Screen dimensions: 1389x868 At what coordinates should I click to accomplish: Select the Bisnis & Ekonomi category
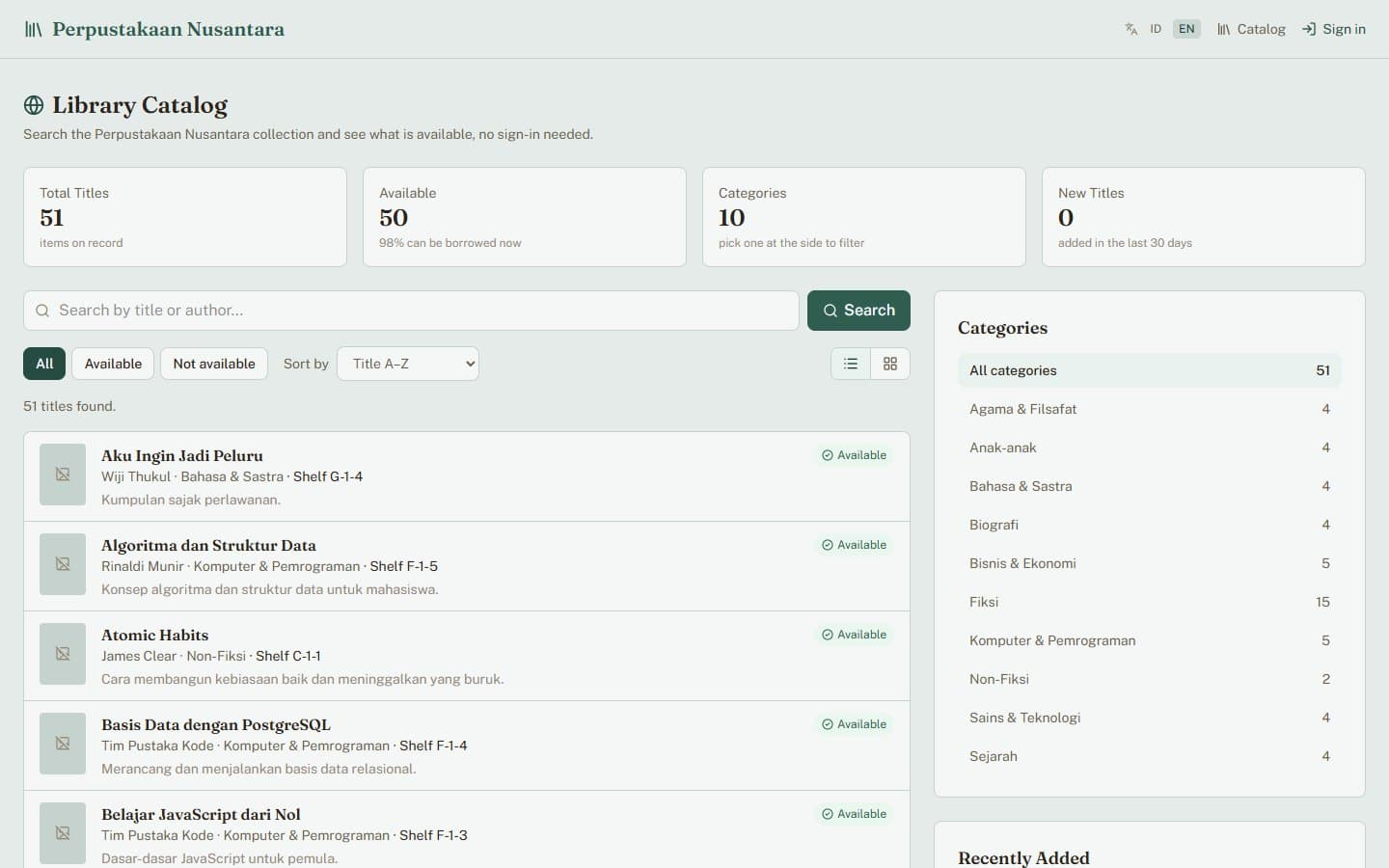coord(1150,563)
